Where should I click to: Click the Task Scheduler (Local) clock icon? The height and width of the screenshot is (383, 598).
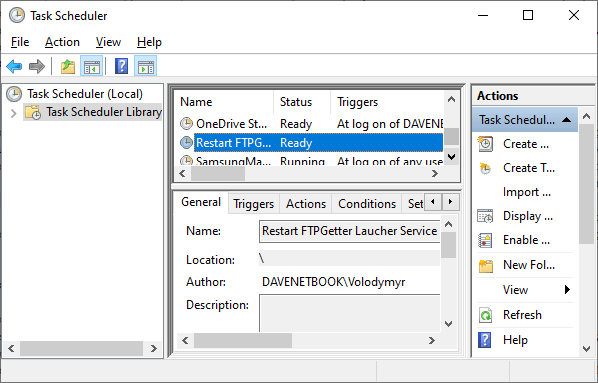click(14, 94)
